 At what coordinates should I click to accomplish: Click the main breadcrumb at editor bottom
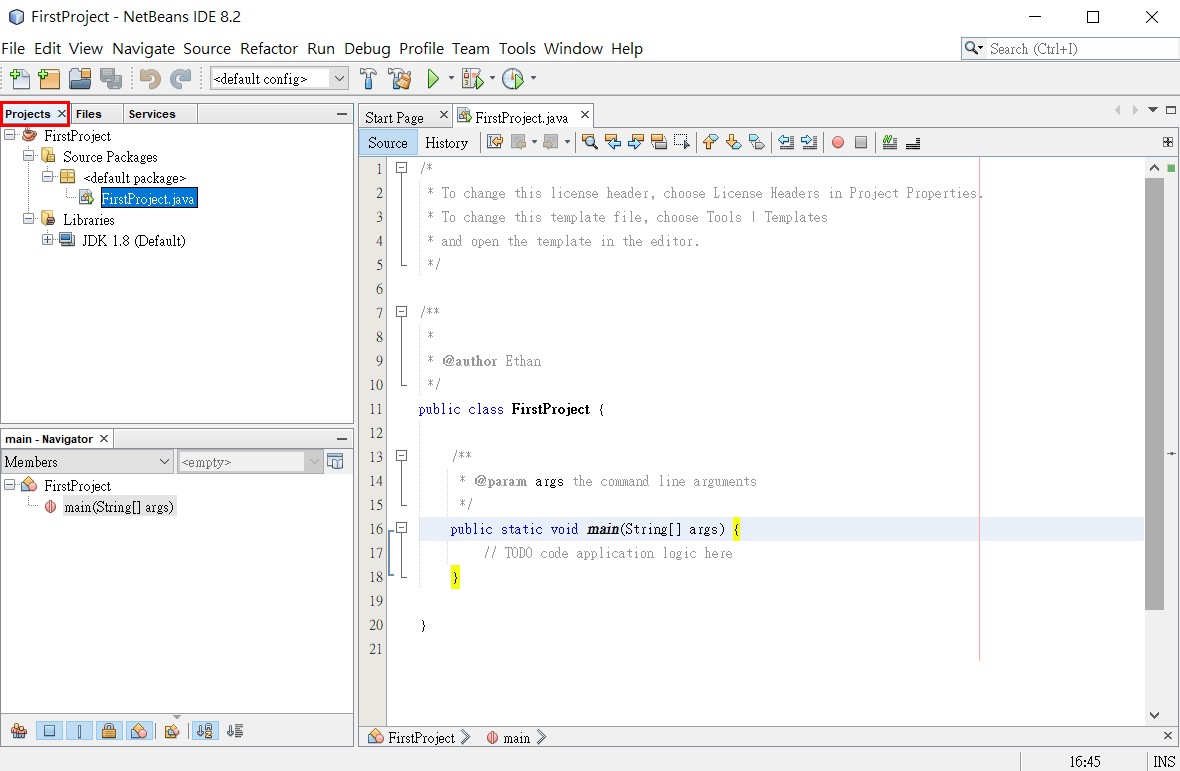click(517, 737)
